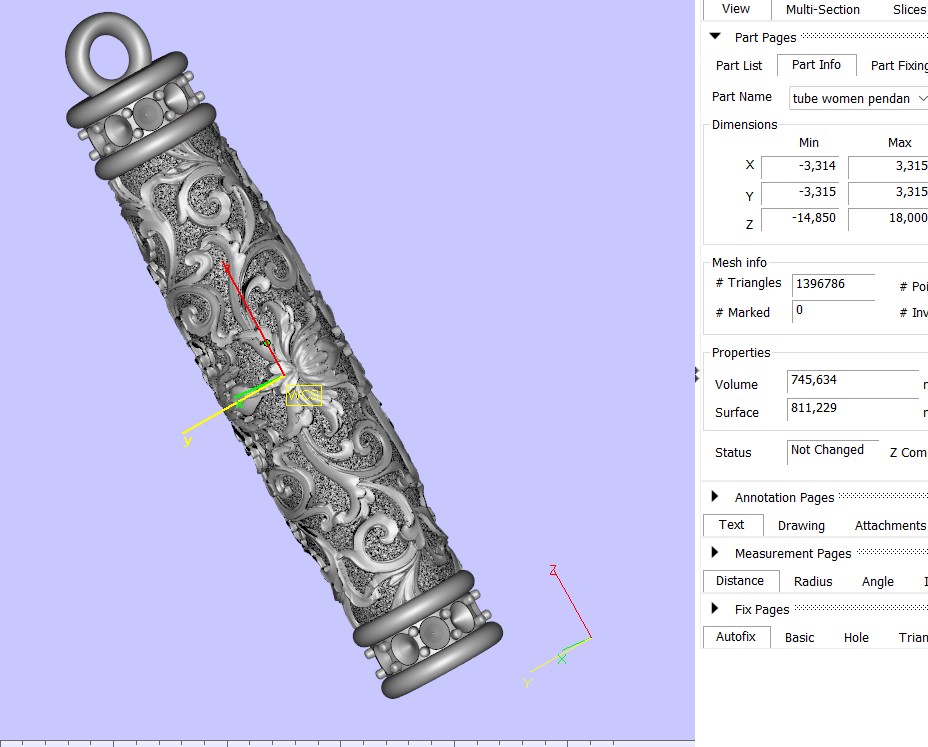Image resolution: width=928 pixels, height=747 pixels.
Task: Open the Part Fixing tab
Action: pos(898,66)
